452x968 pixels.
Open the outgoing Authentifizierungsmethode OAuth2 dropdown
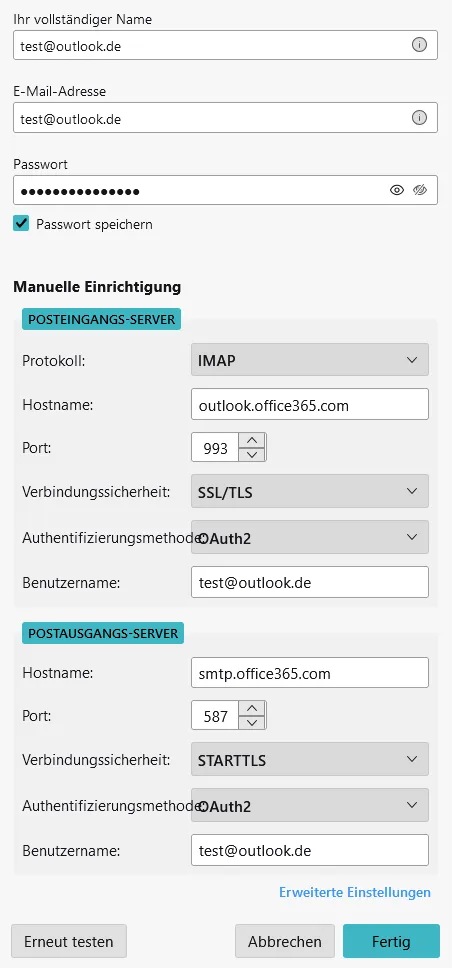310,805
